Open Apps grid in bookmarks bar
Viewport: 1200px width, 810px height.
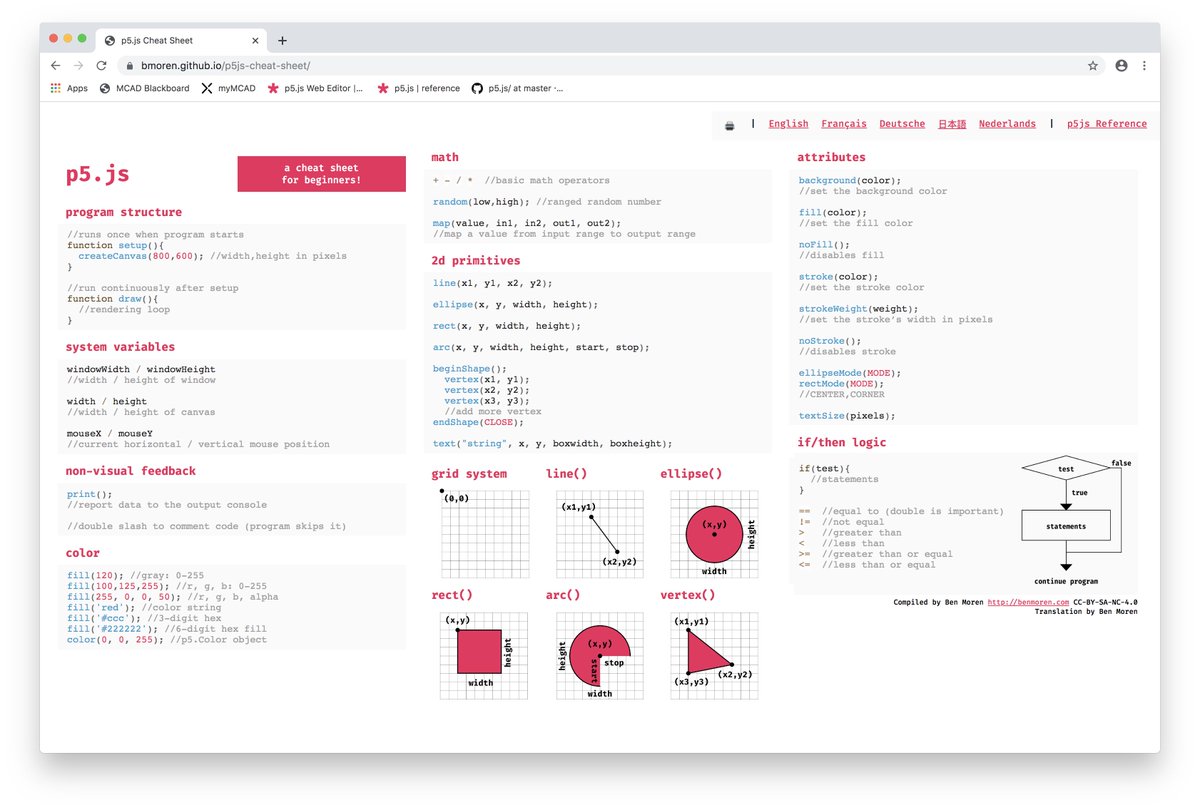tap(69, 88)
